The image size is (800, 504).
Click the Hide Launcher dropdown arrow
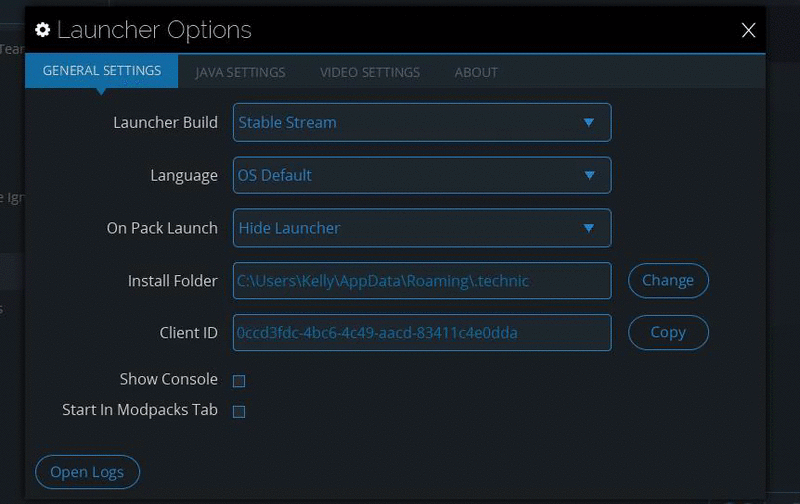point(589,228)
